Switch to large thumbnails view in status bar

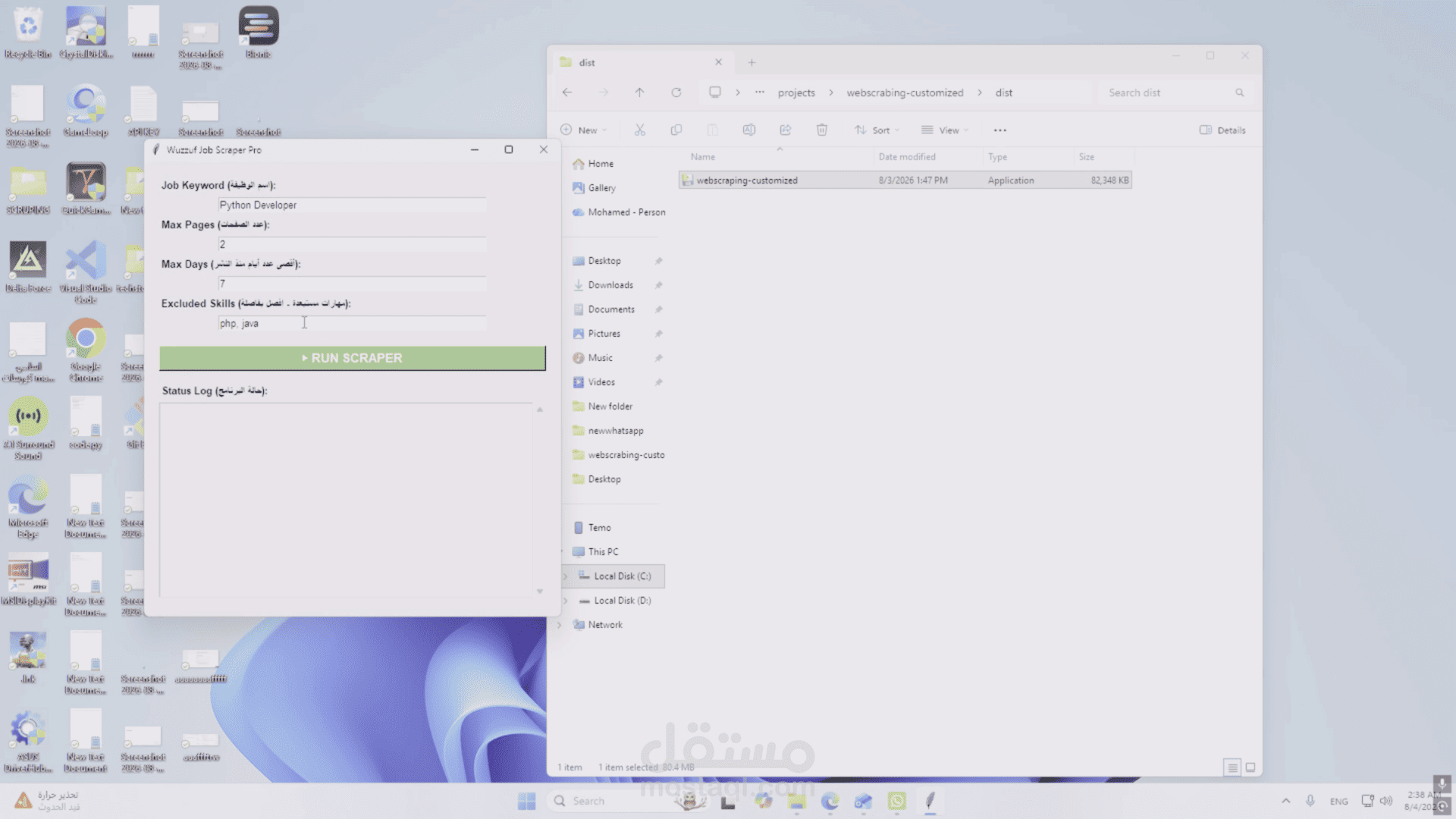[1250, 767]
